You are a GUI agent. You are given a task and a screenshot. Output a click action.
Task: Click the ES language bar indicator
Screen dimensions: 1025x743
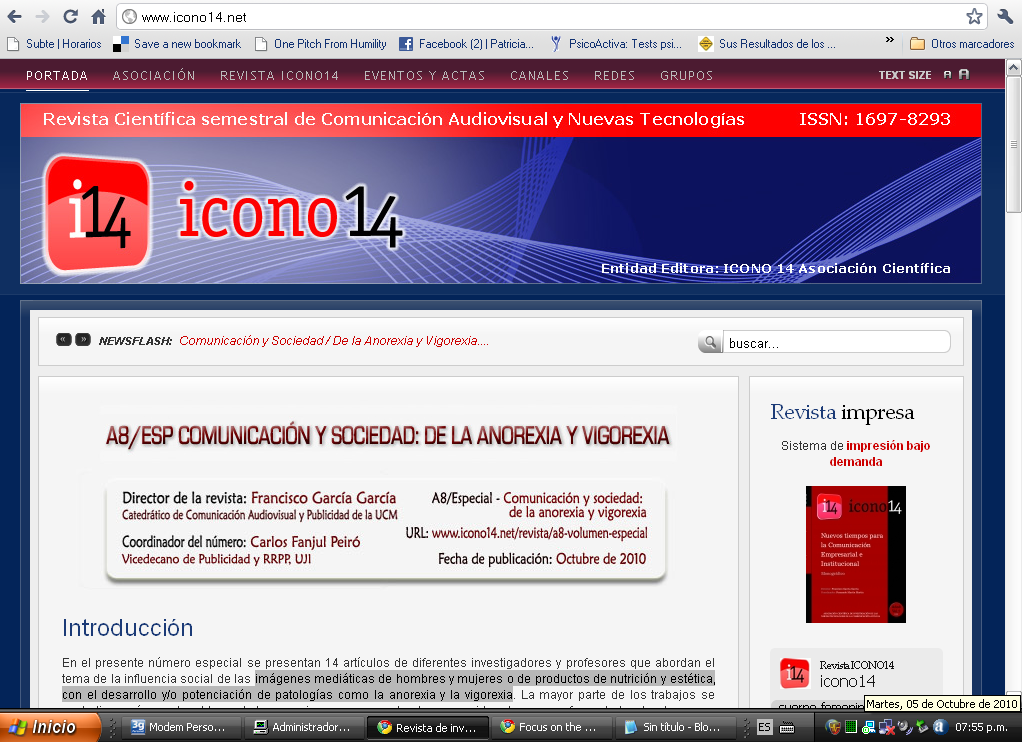(x=764, y=727)
